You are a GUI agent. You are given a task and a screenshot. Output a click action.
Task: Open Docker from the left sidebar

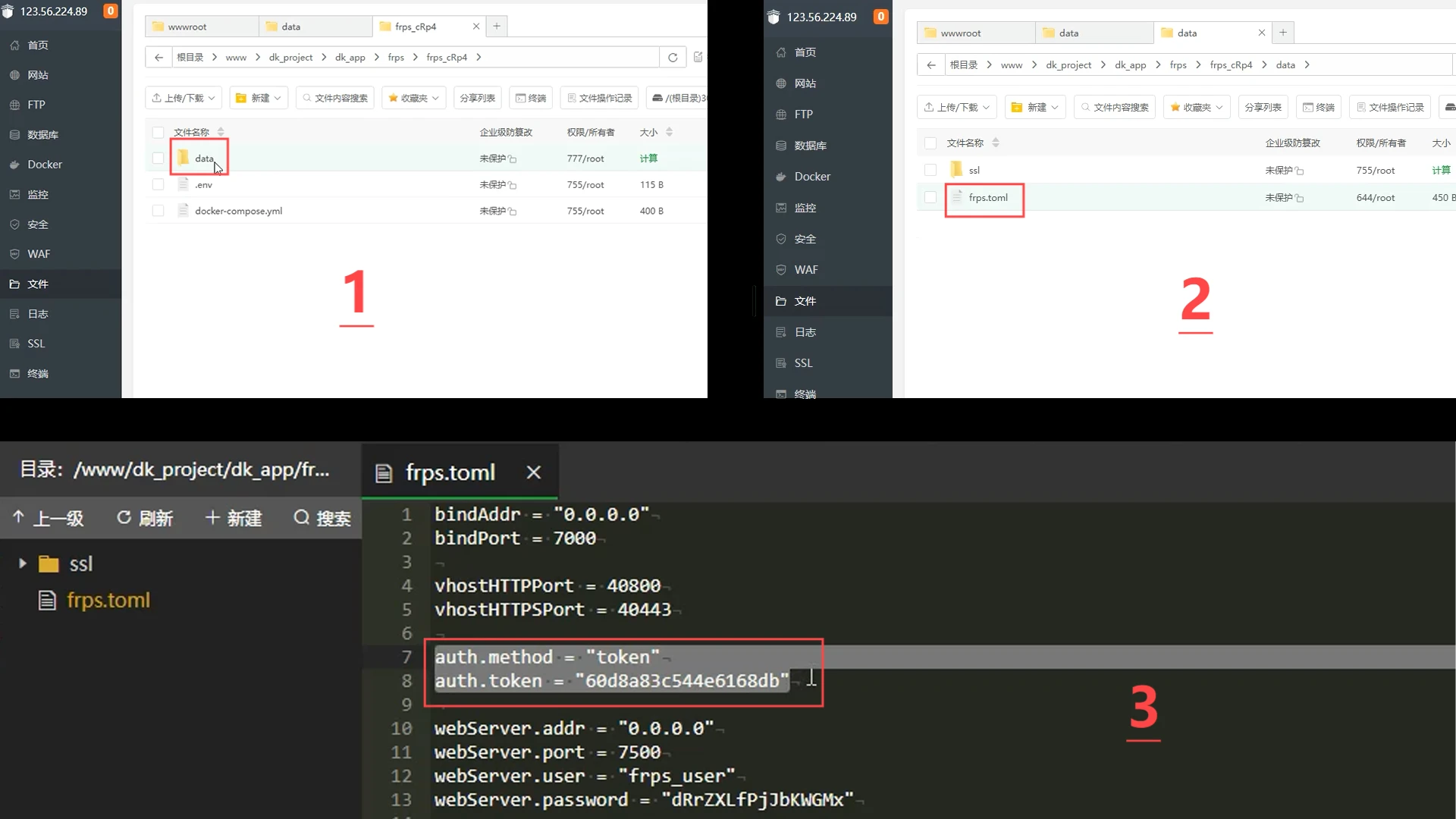pos(44,165)
